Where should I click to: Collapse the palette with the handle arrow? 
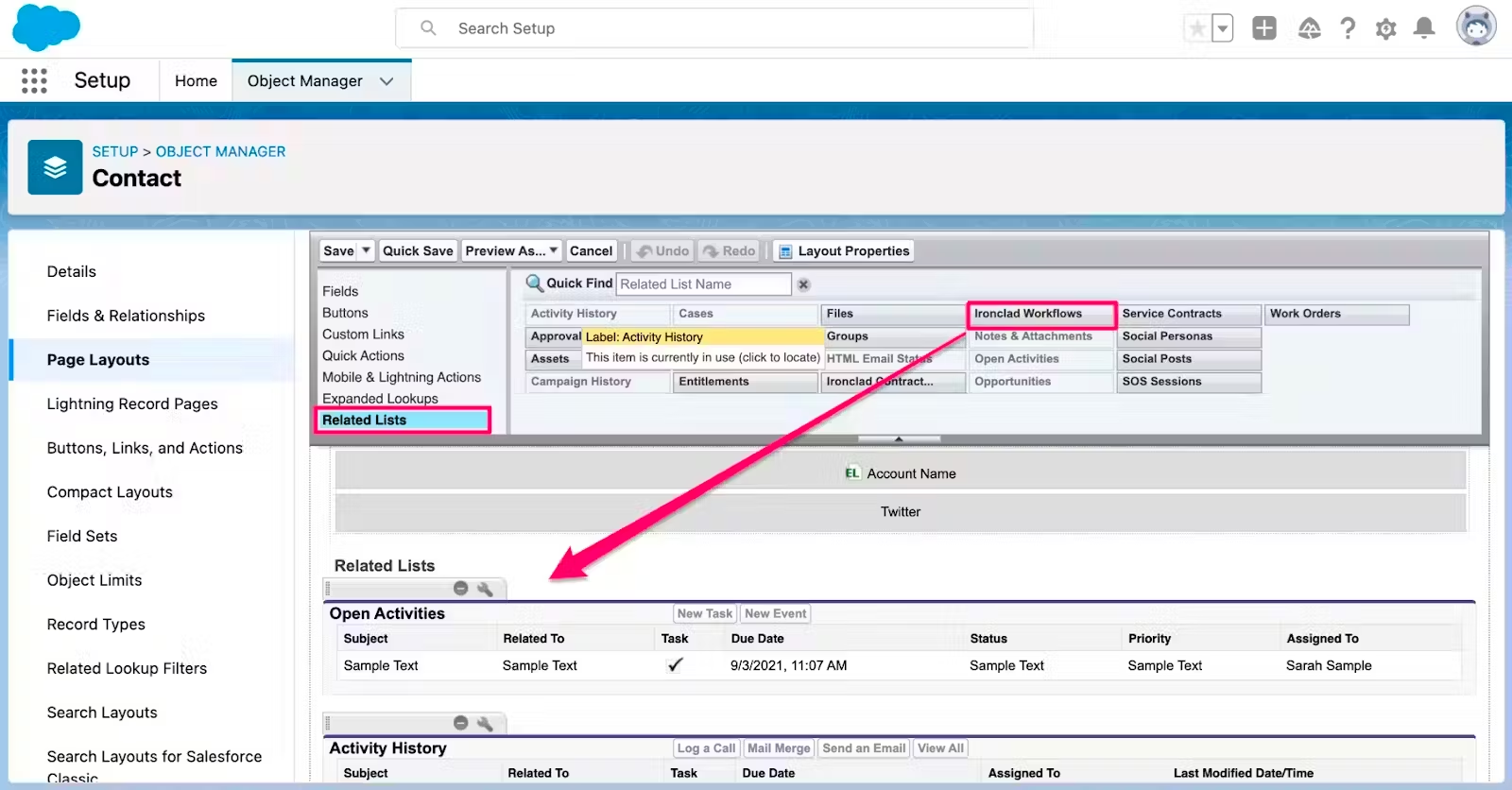(899, 438)
